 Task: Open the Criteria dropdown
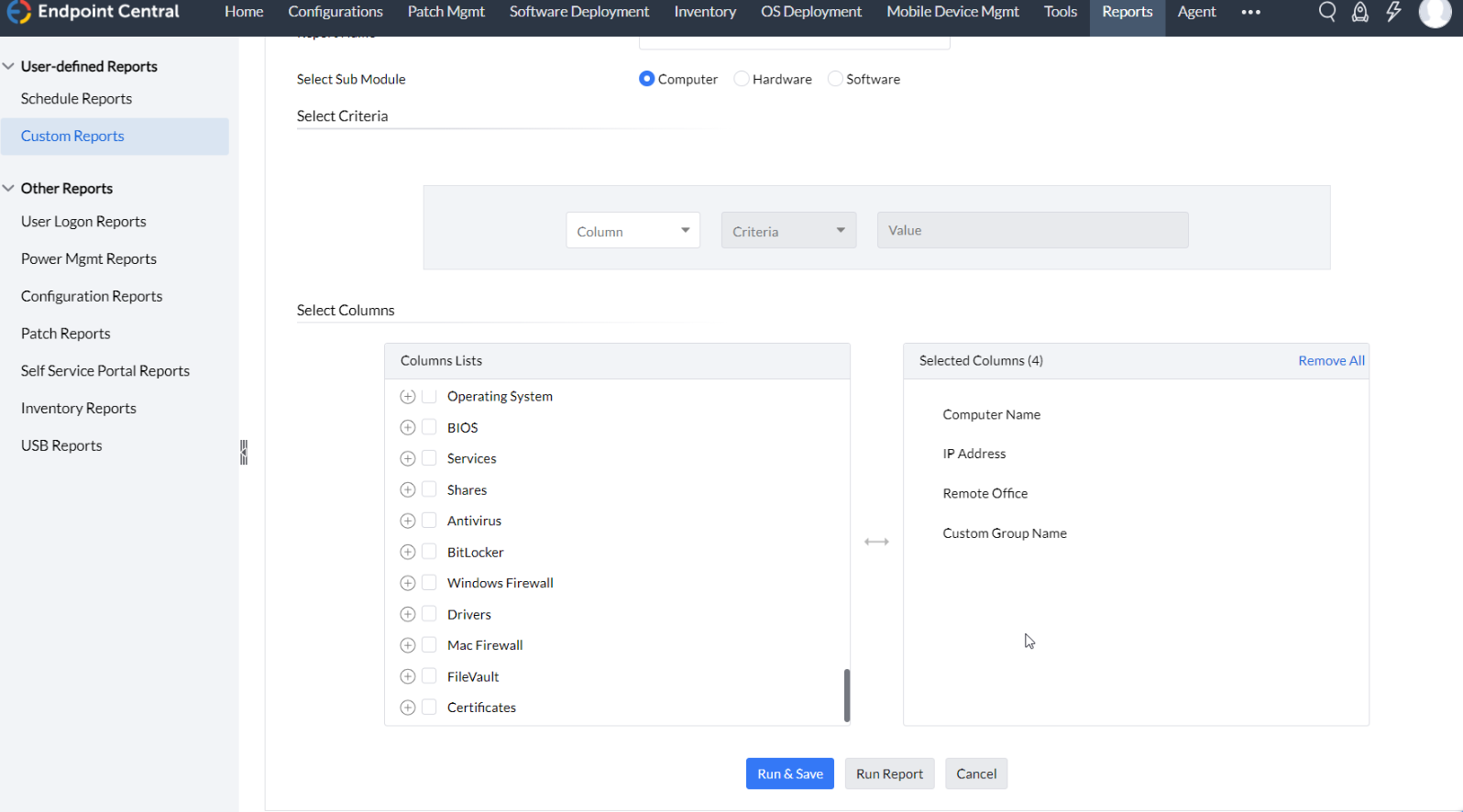click(789, 230)
